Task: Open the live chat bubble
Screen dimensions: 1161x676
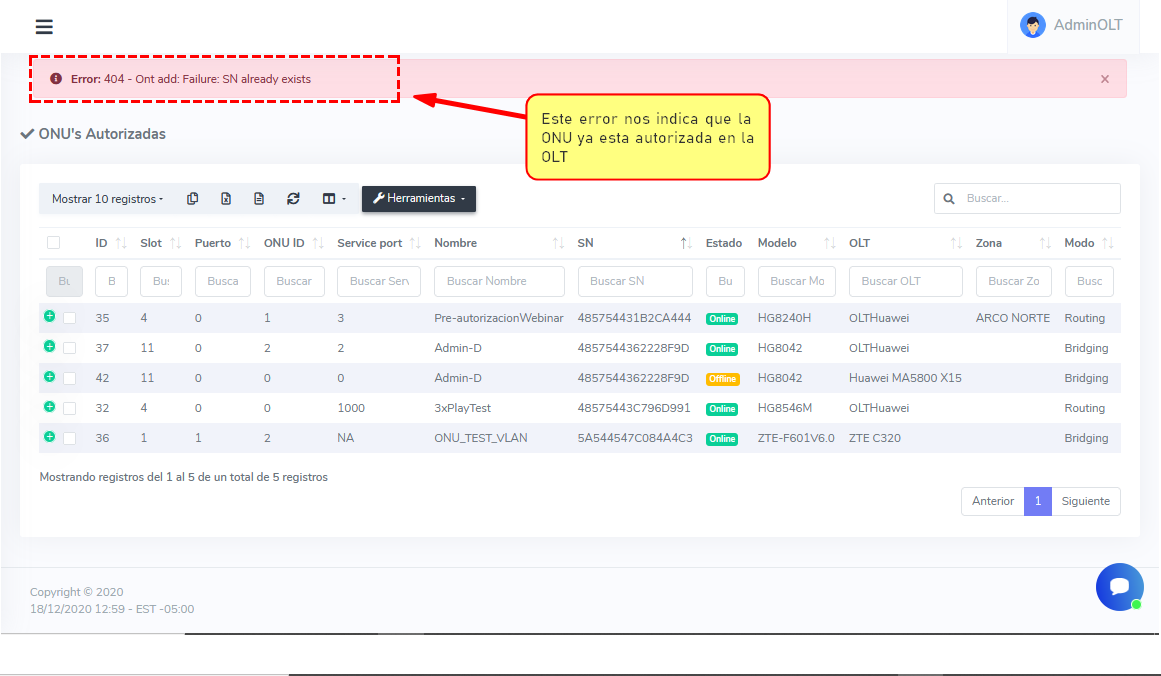Action: point(1119,587)
